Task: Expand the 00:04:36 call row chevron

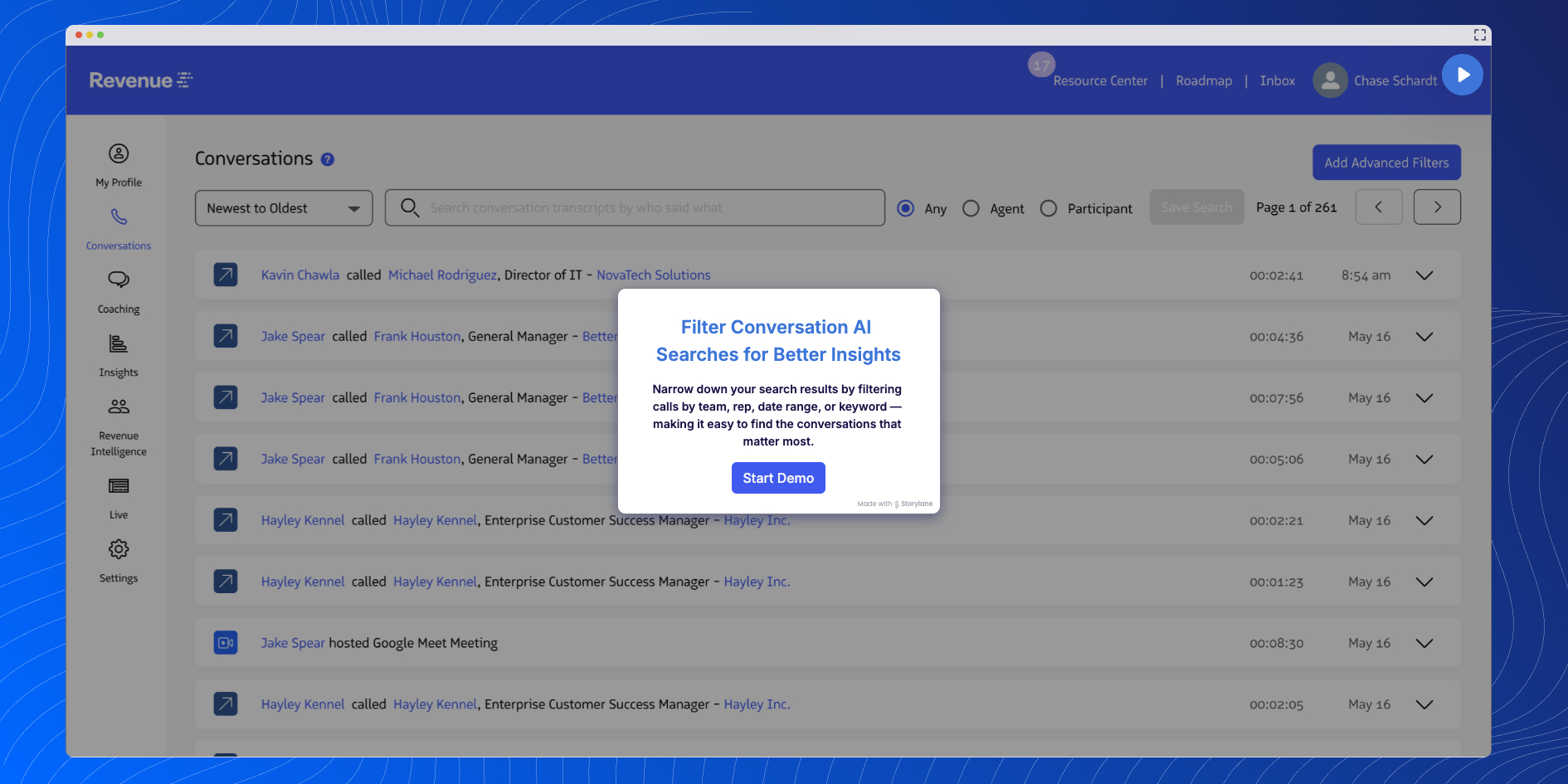Action: pyautogui.click(x=1424, y=337)
